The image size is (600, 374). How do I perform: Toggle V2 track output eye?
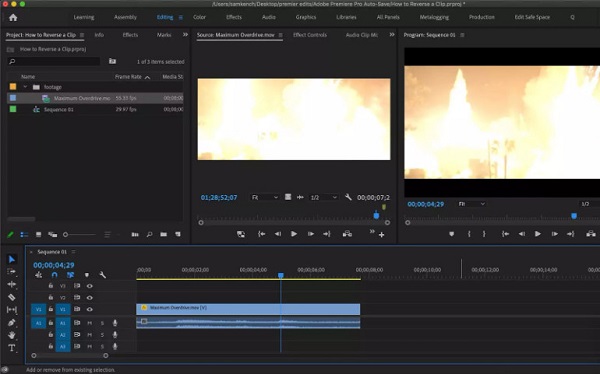point(90,297)
